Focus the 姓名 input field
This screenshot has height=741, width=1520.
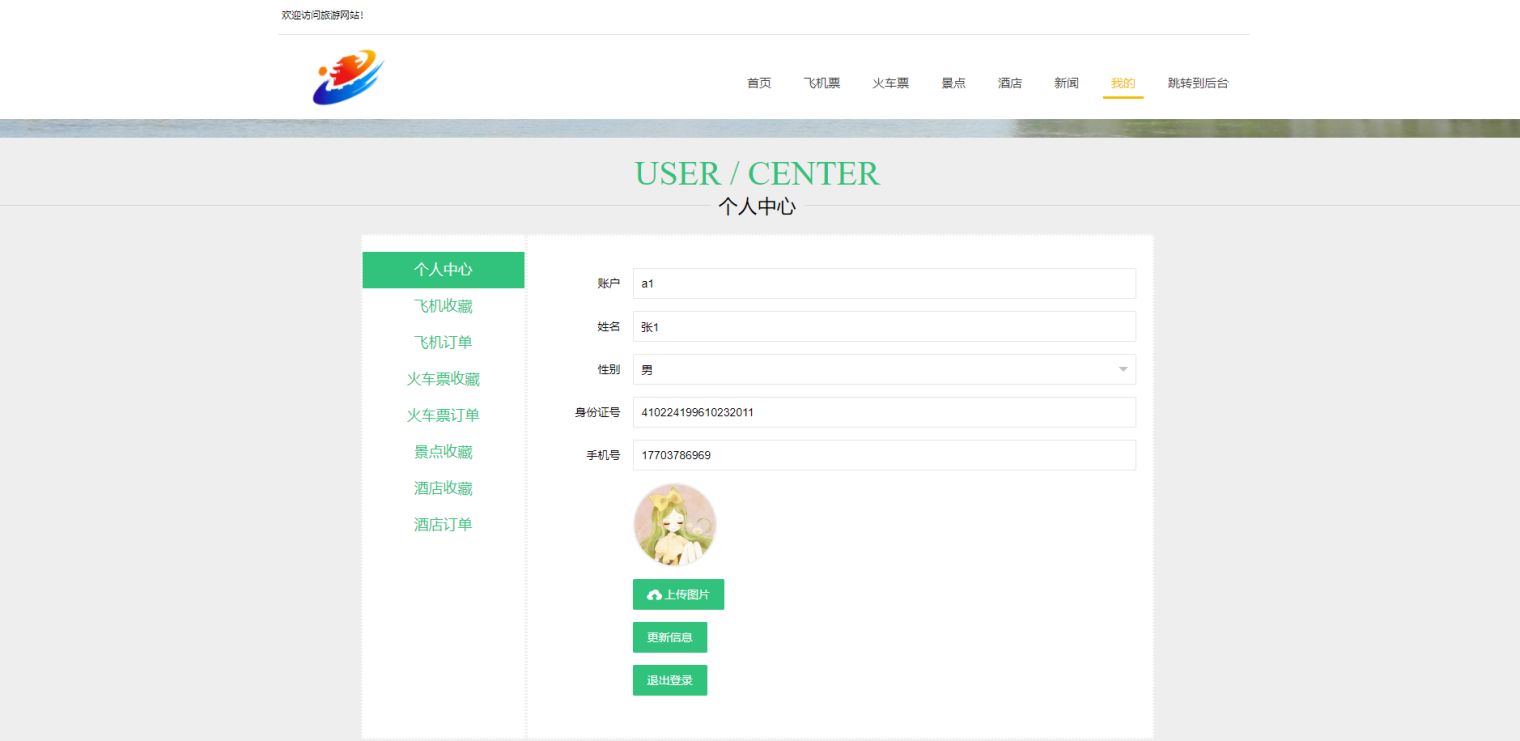(x=884, y=326)
